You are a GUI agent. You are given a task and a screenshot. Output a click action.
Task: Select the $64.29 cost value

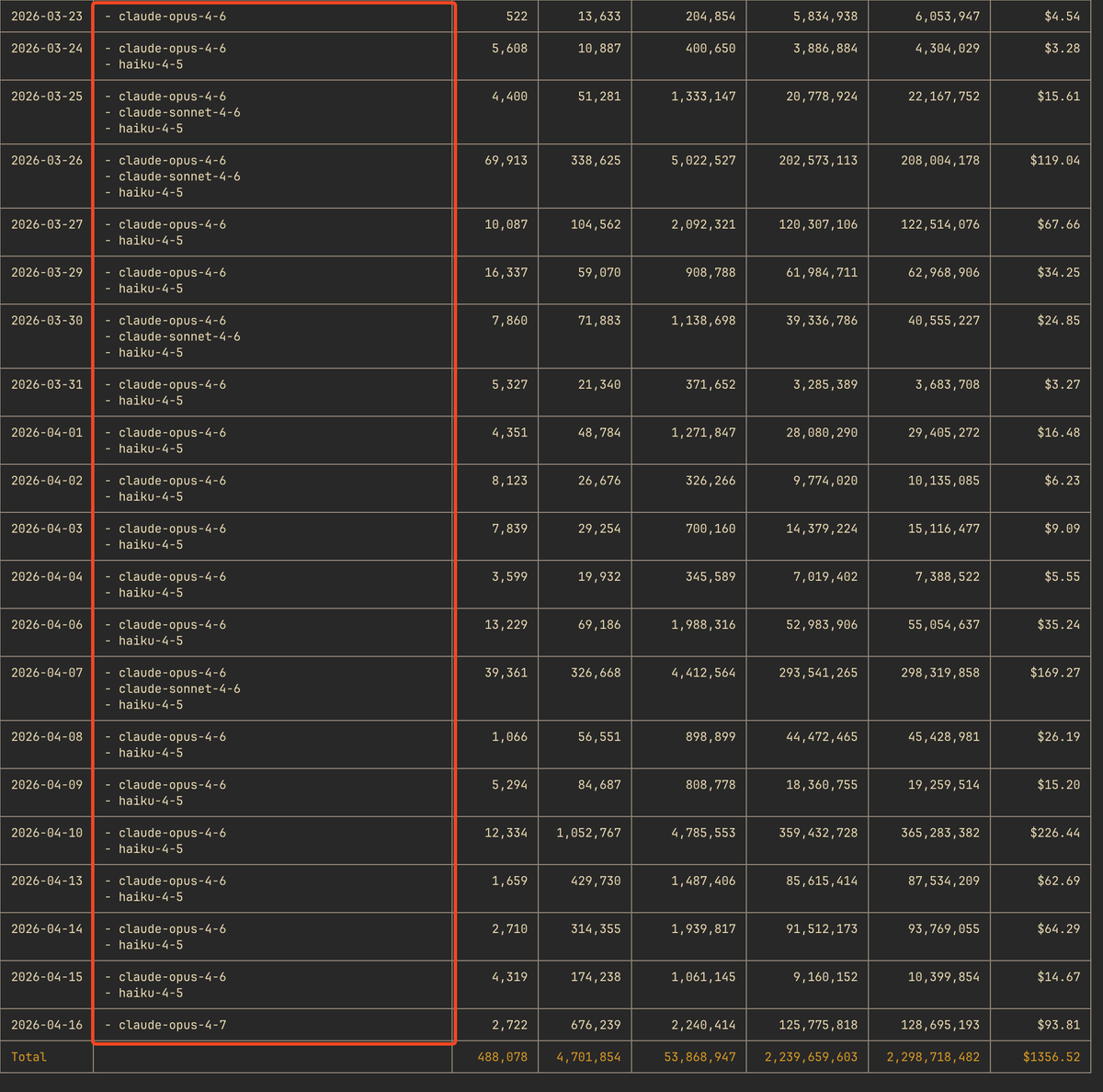coord(1059,928)
